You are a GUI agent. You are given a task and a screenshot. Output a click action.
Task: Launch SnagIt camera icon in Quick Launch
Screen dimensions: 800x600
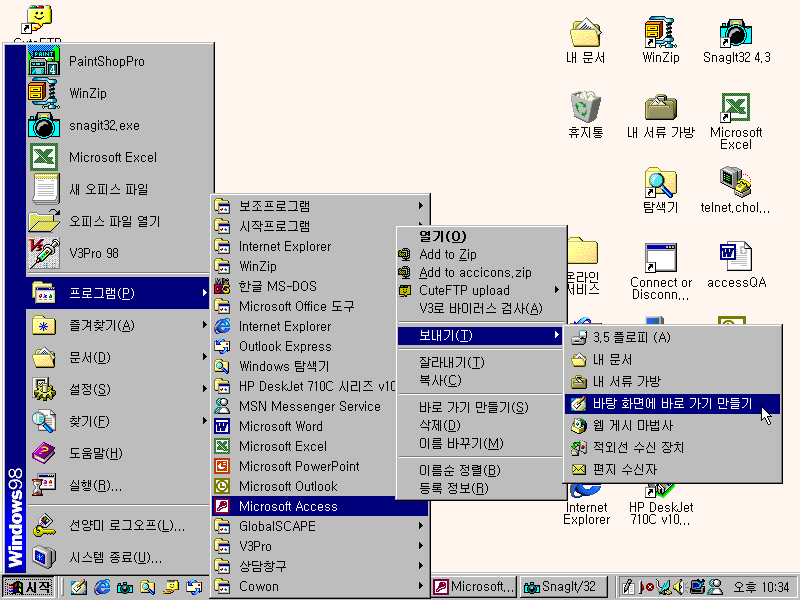point(125,587)
